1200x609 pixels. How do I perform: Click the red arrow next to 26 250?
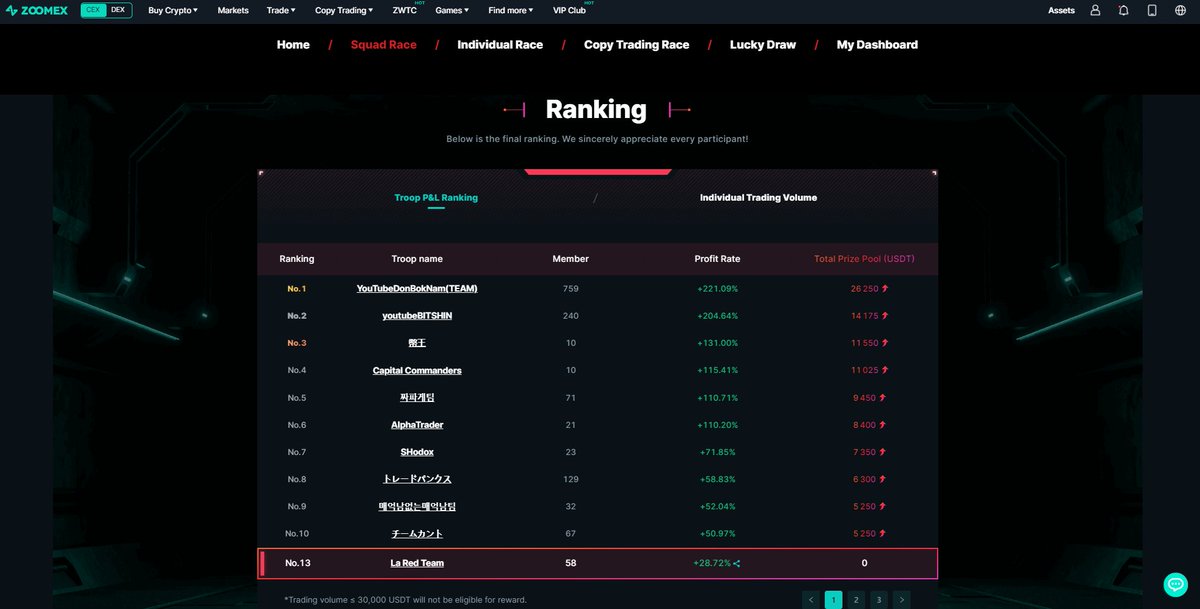coord(885,288)
